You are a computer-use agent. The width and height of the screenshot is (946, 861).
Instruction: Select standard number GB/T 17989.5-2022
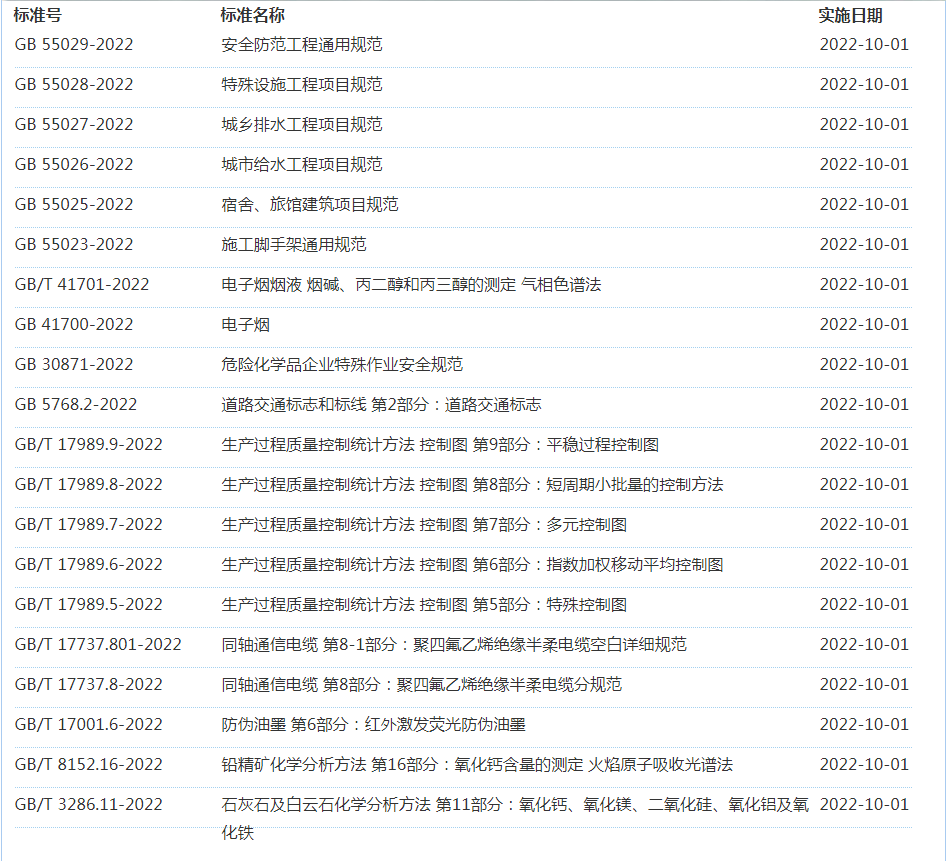pyautogui.click(x=89, y=604)
